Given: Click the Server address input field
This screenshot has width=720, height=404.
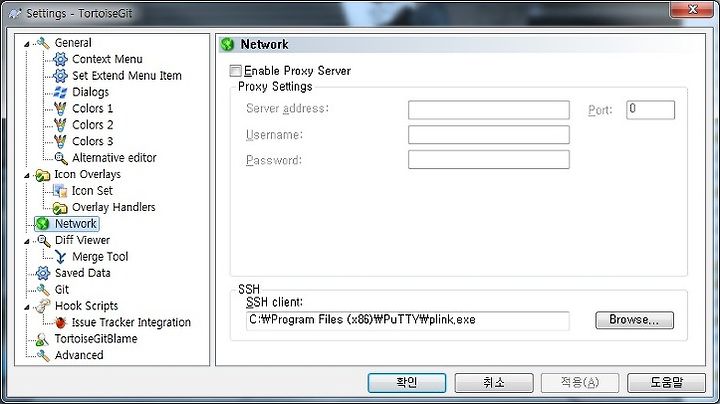Looking at the screenshot, I should pos(489,110).
